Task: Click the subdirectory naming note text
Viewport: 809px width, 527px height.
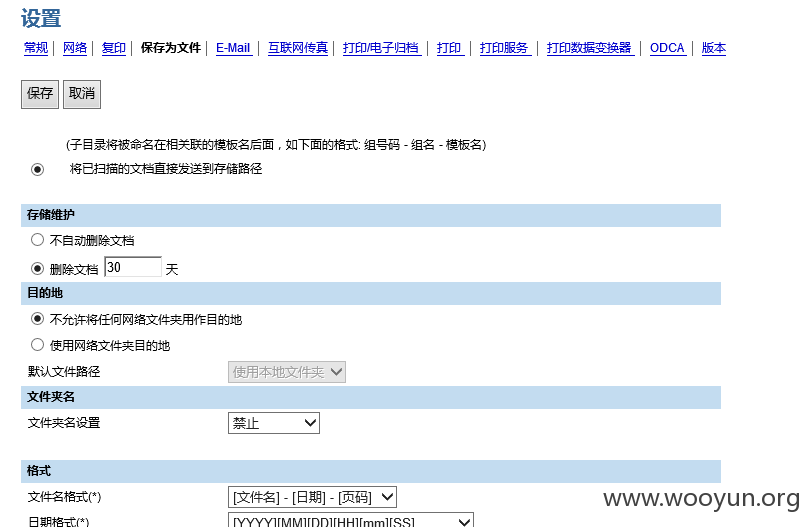Action: (276, 145)
